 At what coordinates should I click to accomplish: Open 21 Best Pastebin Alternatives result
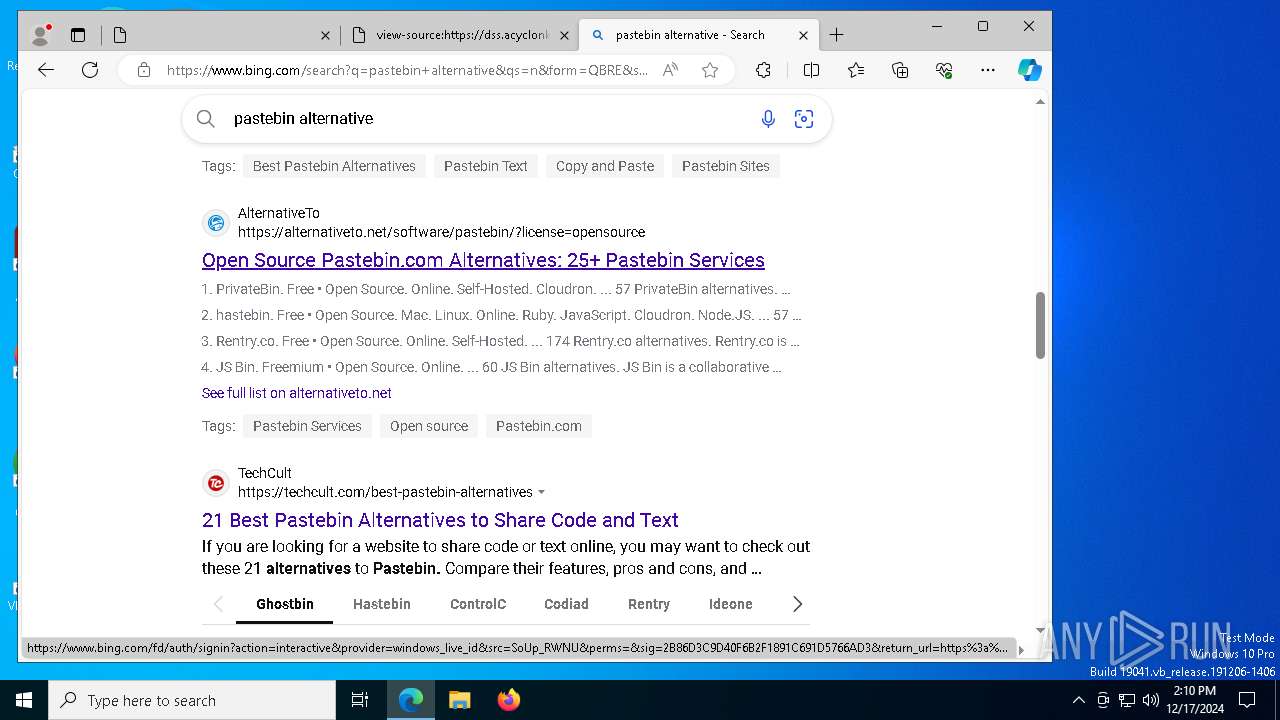(x=440, y=520)
